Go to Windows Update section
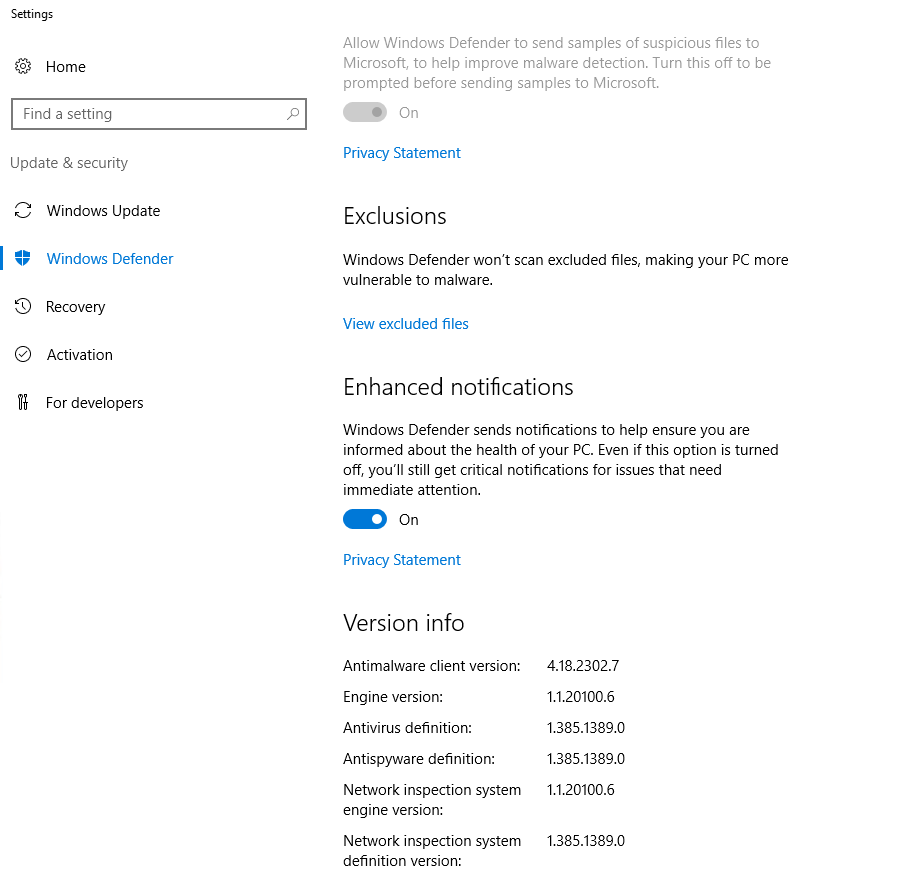Image resolution: width=915 pixels, height=881 pixels. 103,211
